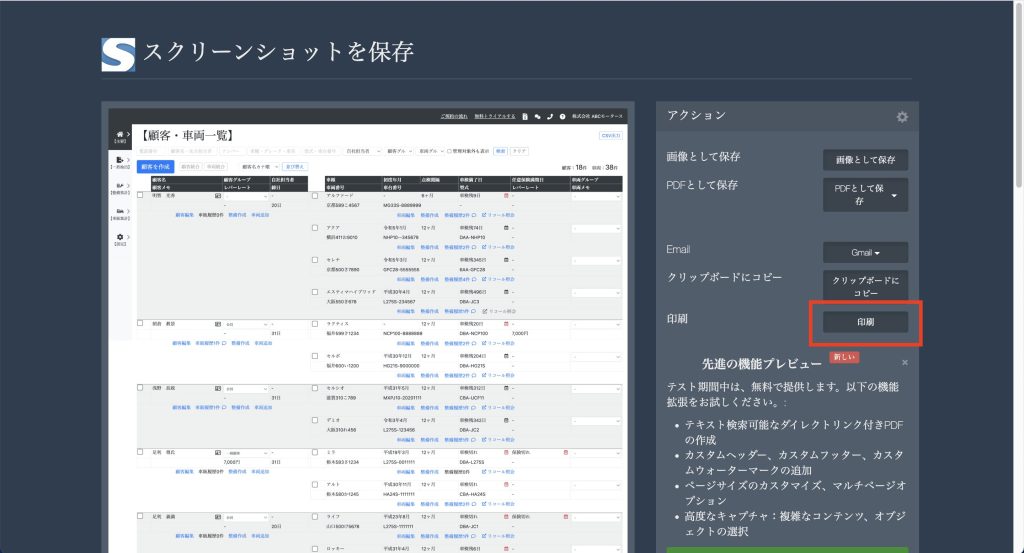
Task: Click the phone icon in preview header
Action: pos(550,117)
